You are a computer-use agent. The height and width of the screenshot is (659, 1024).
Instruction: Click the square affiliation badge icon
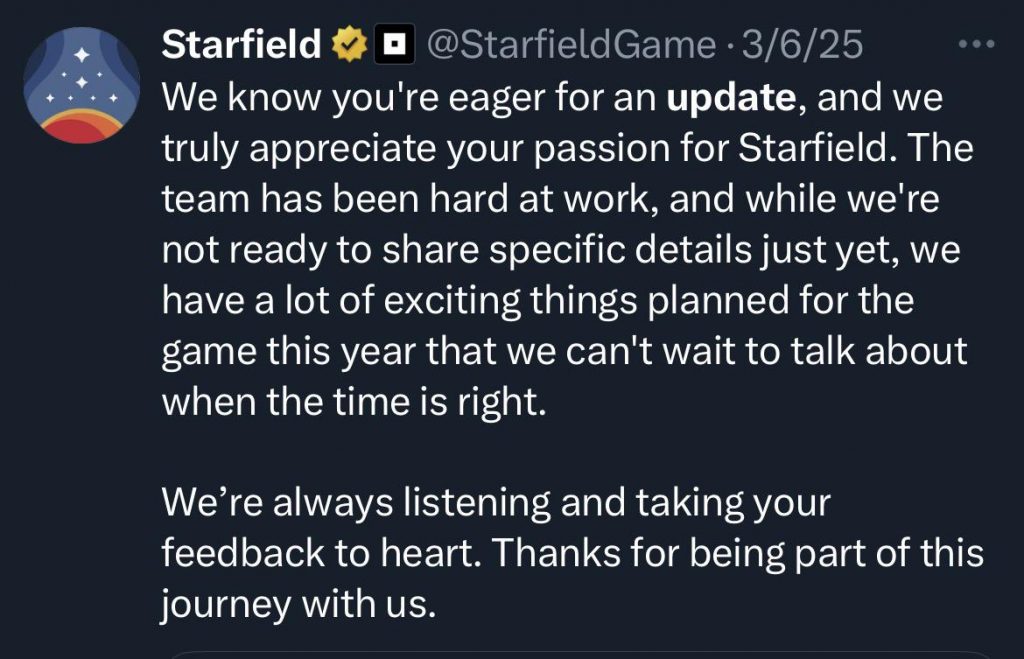pos(395,44)
